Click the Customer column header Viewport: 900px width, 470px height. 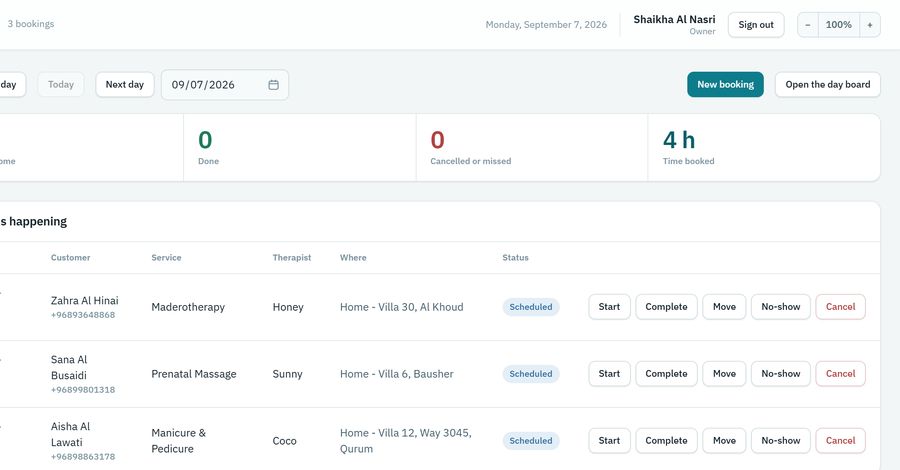pyautogui.click(x=71, y=258)
